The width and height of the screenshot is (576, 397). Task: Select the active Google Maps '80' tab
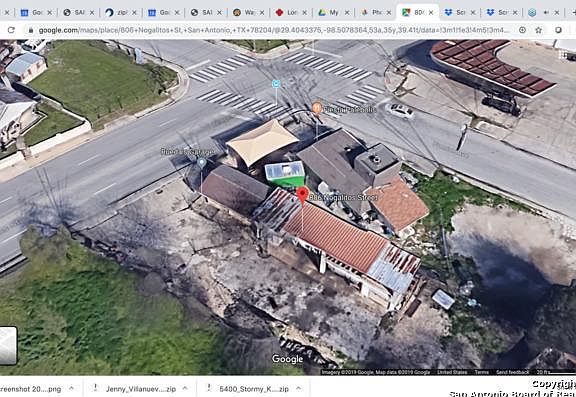click(418, 12)
